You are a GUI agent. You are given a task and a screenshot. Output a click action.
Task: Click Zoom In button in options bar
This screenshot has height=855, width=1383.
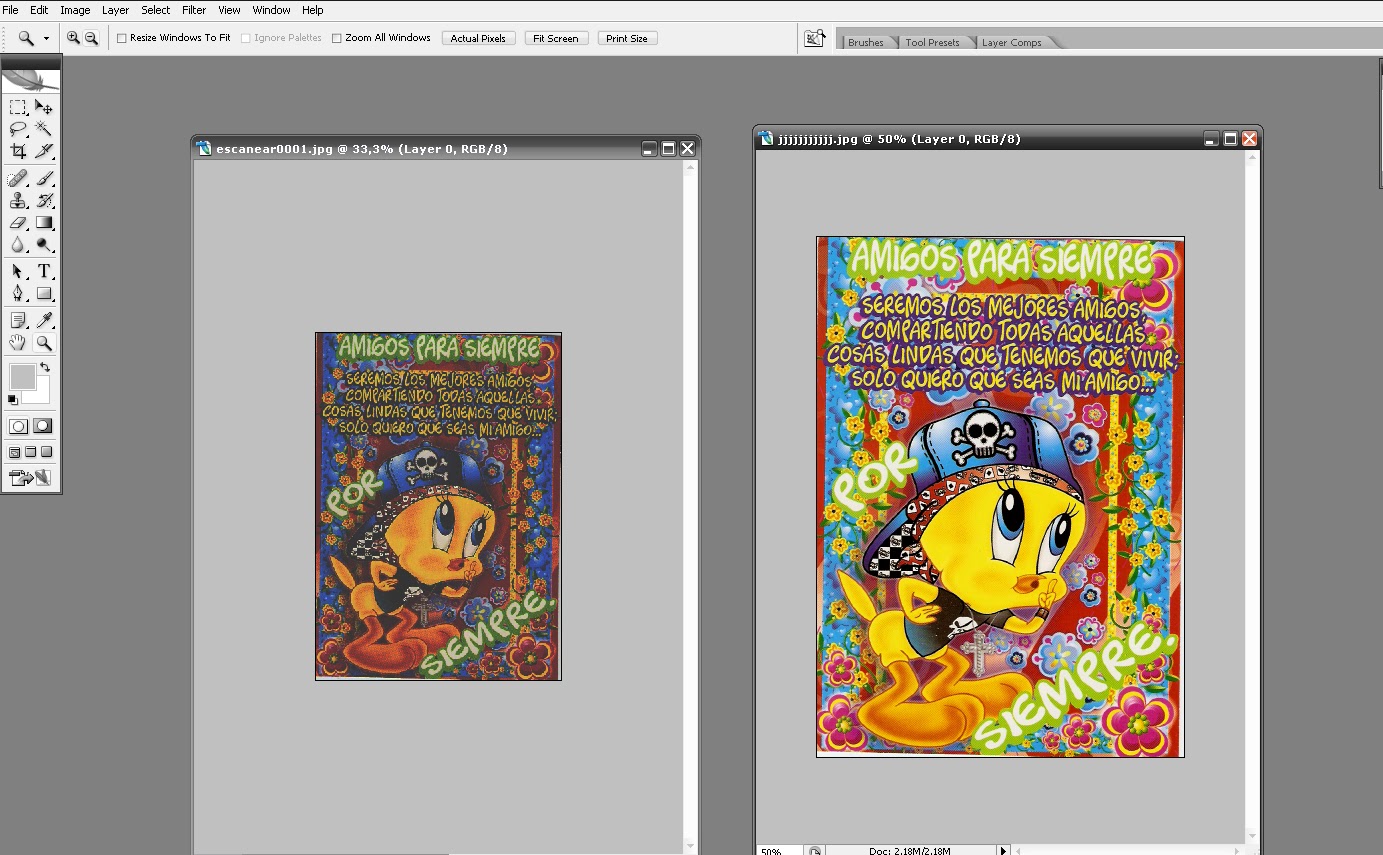click(x=73, y=38)
